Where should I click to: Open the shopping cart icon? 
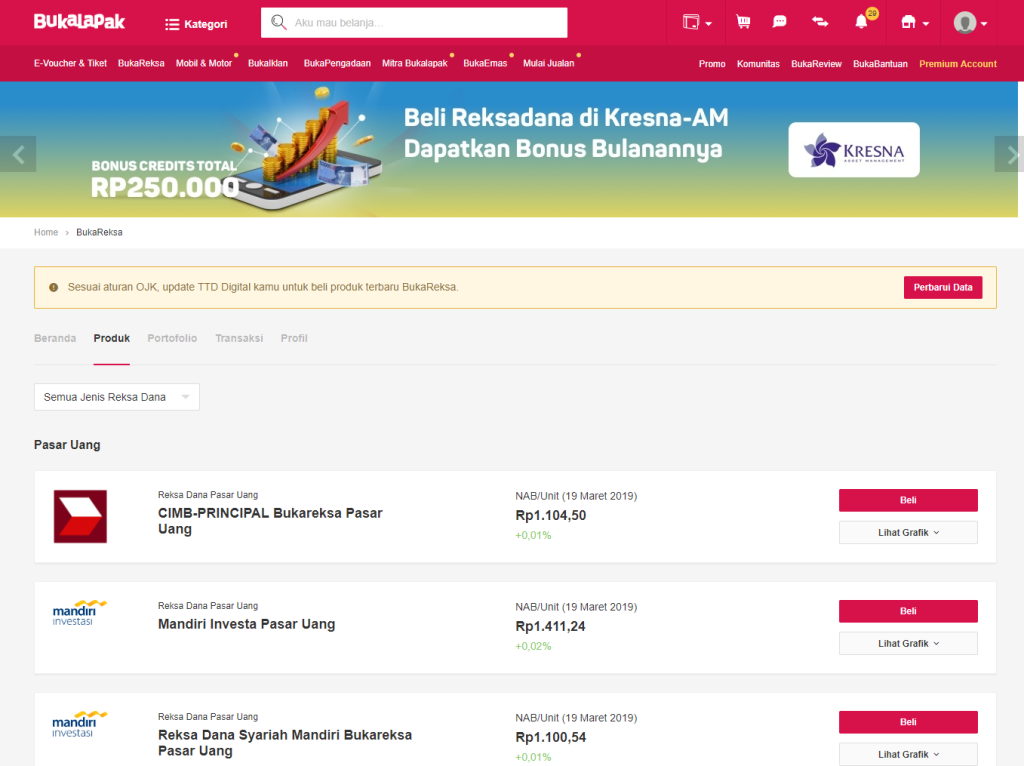coord(743,22)
